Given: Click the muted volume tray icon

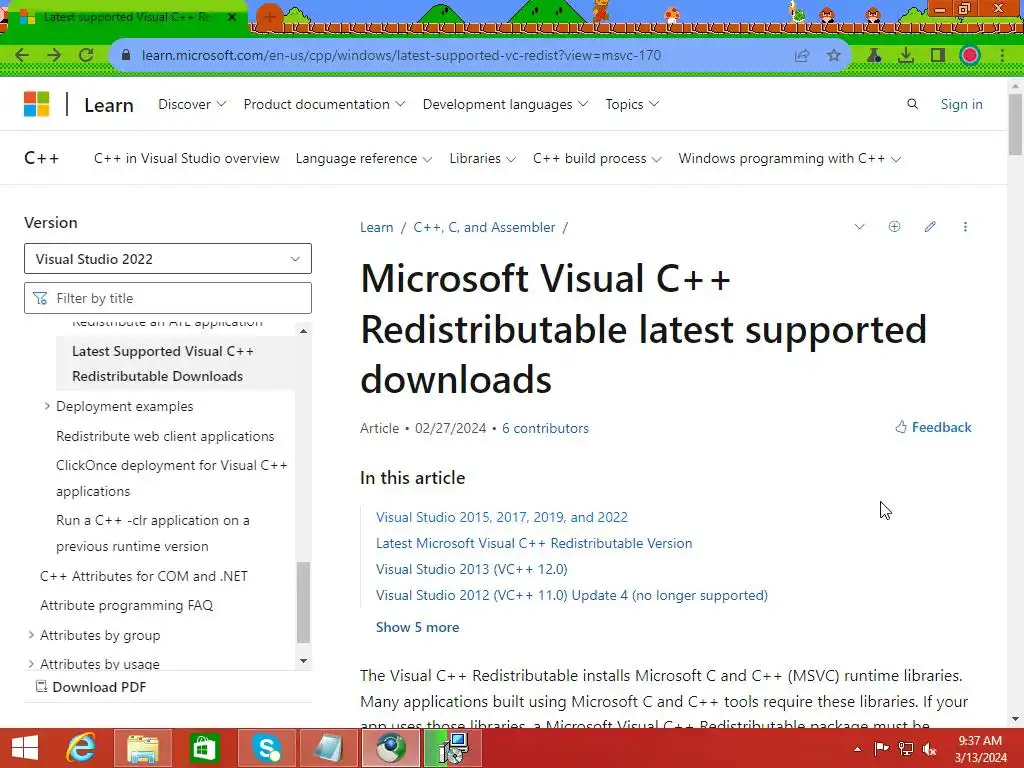Looking at the screenshot, I should click(x=929, y=748).
